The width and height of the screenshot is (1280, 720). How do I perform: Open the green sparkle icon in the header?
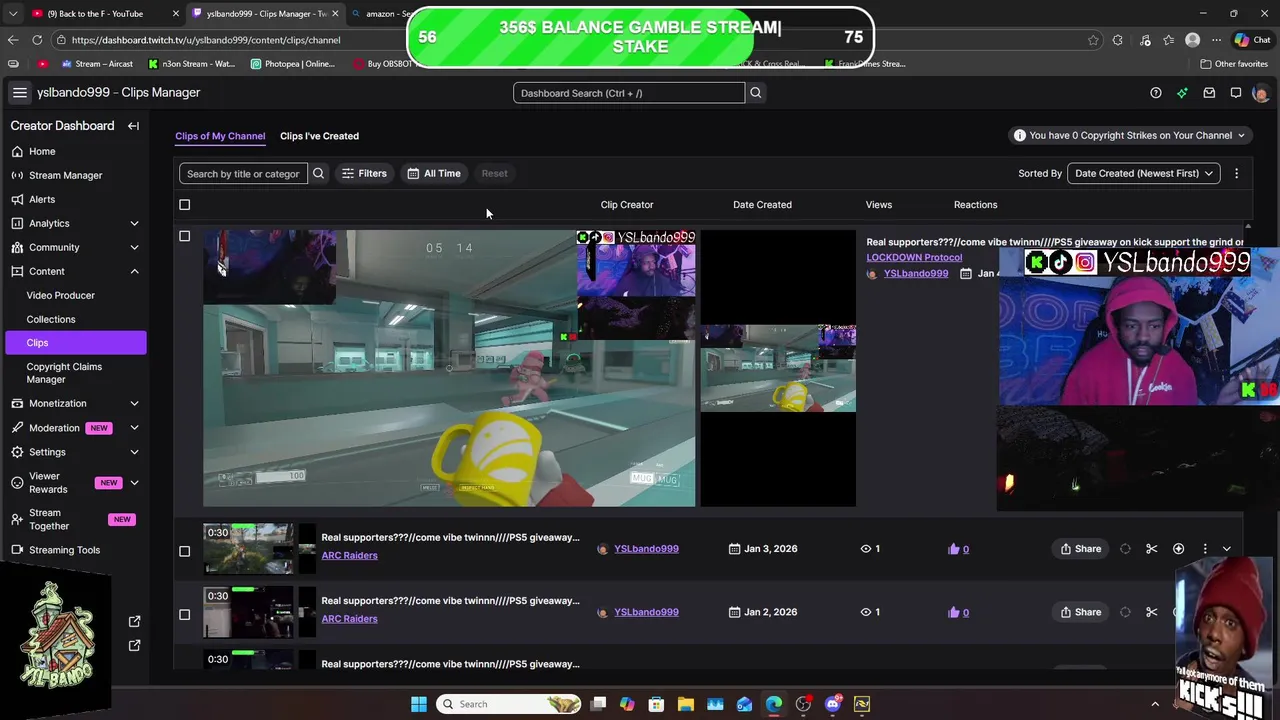click(1182, 93)
